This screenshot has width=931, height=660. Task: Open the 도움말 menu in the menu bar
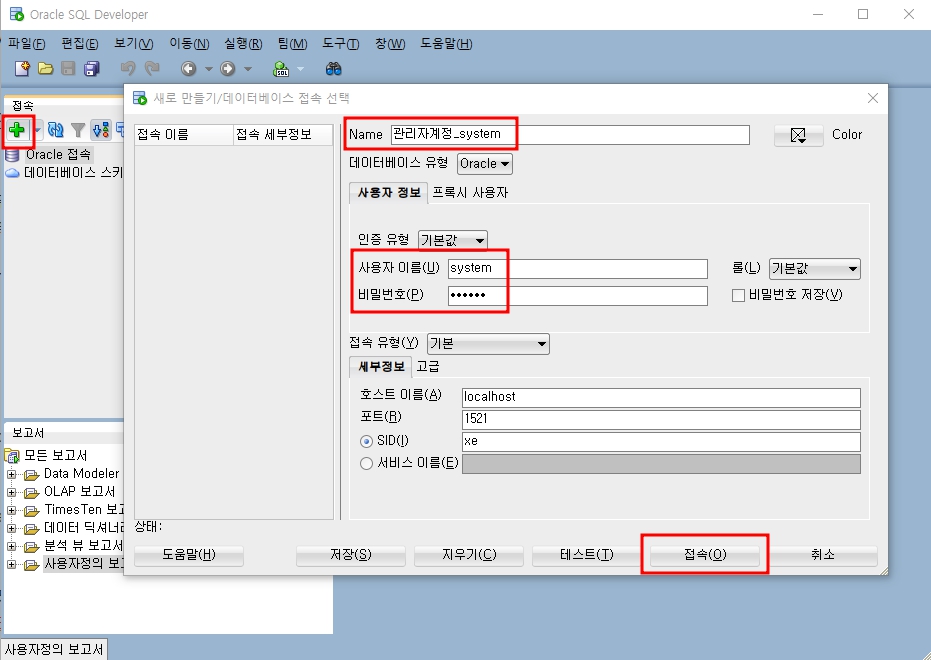pyautogui.click(x=446, y=44)
